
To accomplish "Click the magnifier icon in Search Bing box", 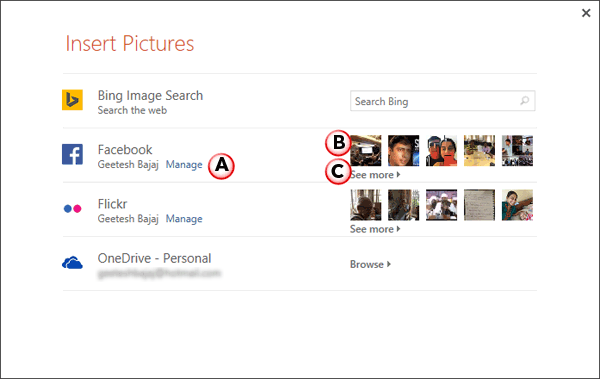I will pyautogui.click(x=525, y=101).
